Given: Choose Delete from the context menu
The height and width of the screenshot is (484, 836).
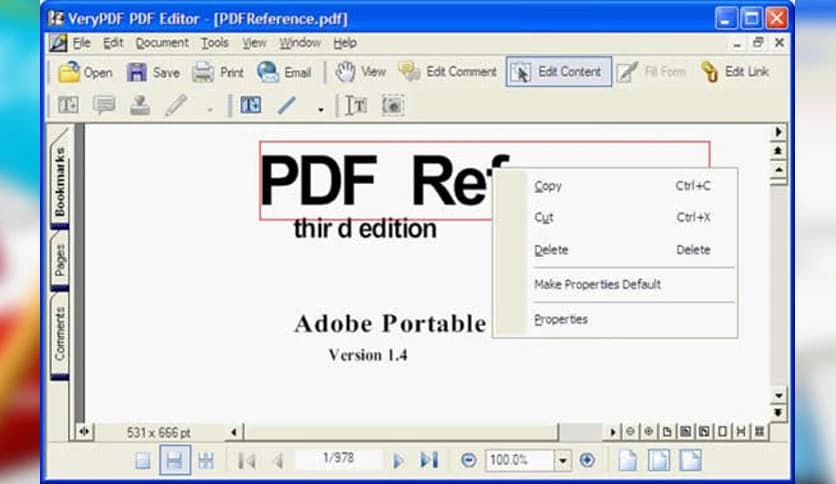Looking at the screenshot, I should click(616, 249).
